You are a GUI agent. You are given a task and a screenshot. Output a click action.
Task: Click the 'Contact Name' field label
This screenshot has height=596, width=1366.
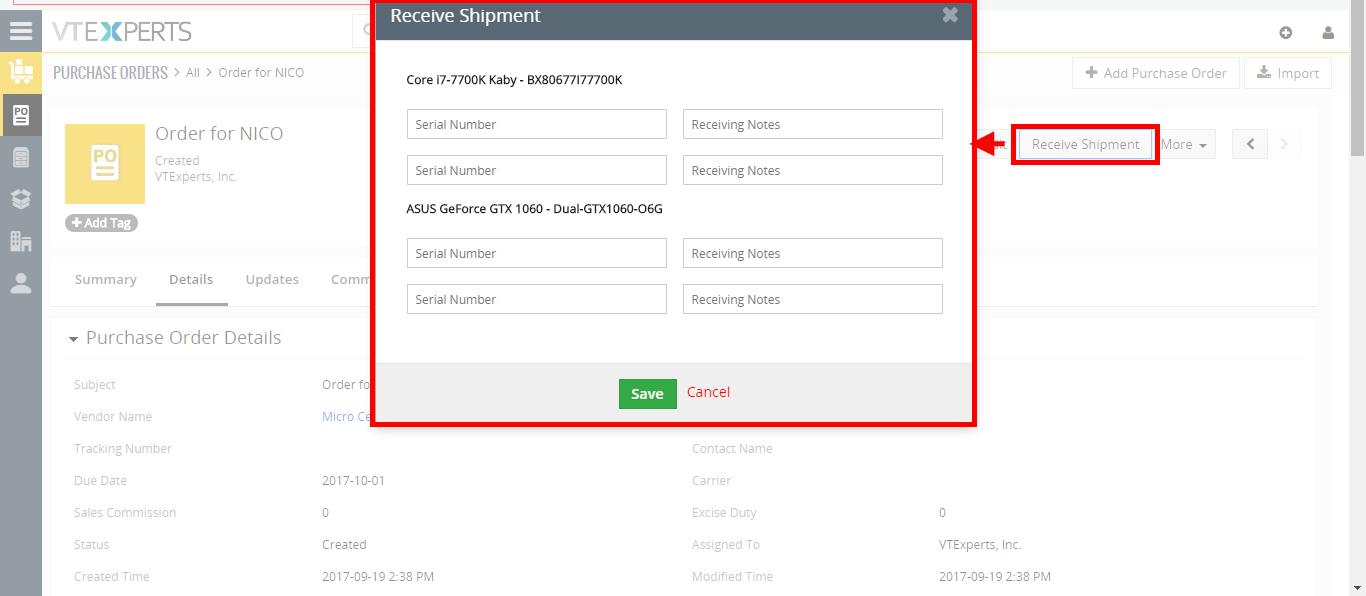(x=732, y=449)
